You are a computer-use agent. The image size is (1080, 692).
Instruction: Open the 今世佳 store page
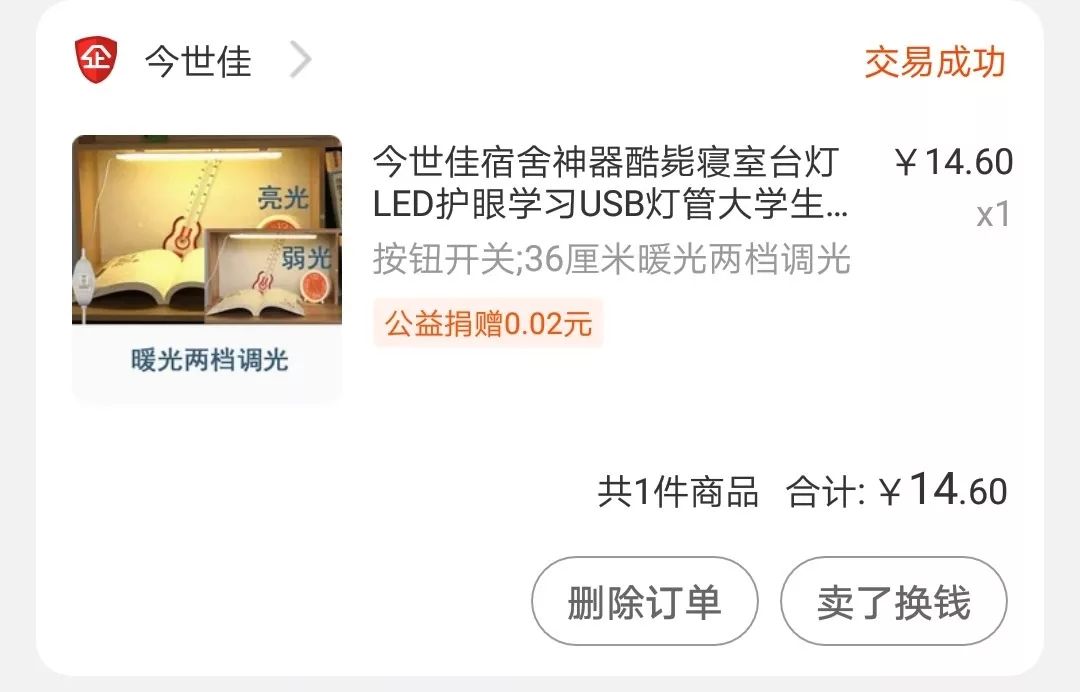click(198, 61)
